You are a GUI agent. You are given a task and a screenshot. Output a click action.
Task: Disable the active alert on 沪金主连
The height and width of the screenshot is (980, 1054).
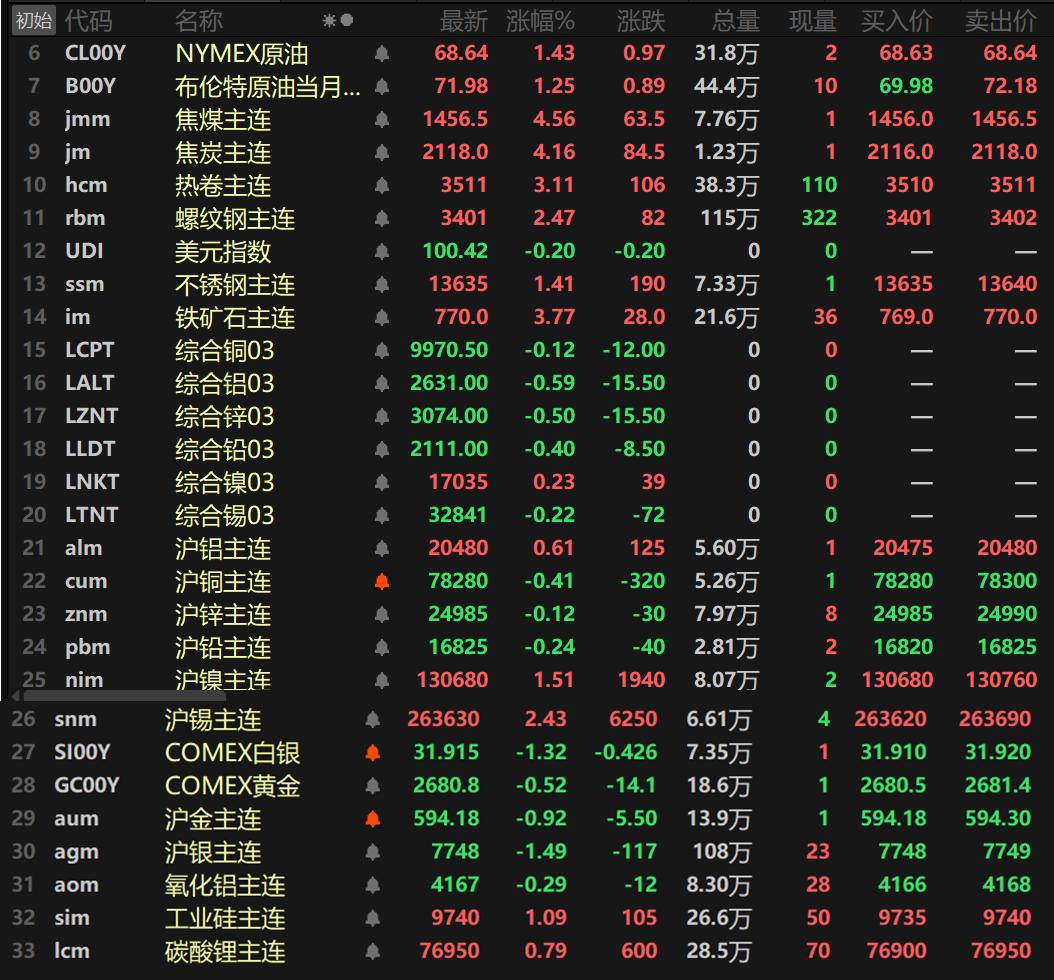[374, 818]
